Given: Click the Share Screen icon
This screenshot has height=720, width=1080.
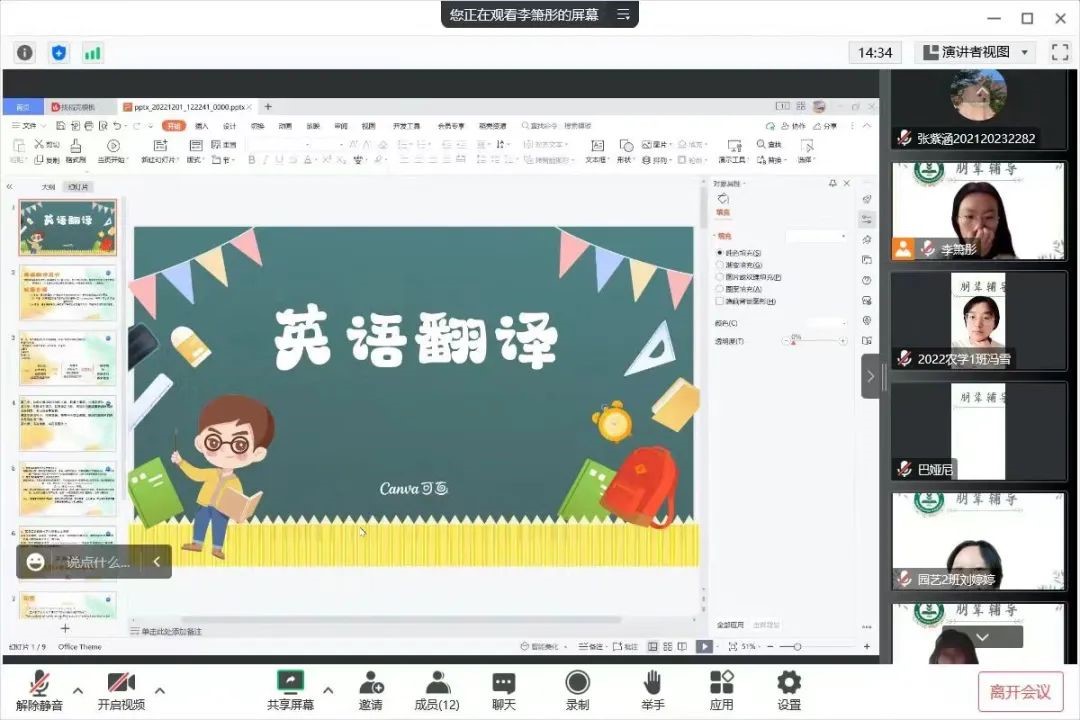Looking at the screenshot, I should (x=290, y=683).
